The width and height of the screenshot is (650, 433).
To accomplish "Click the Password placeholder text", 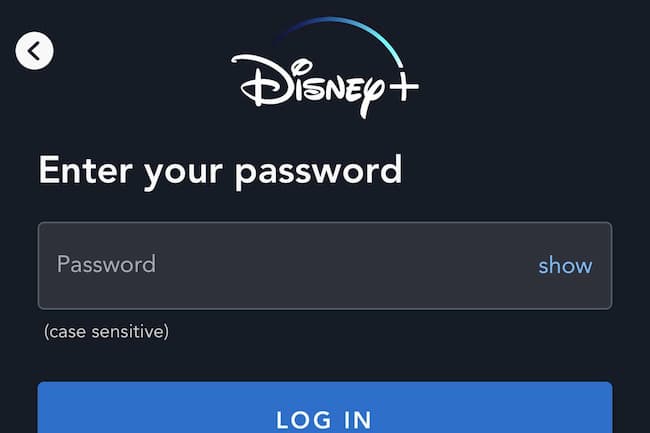I will pos(107,264).
